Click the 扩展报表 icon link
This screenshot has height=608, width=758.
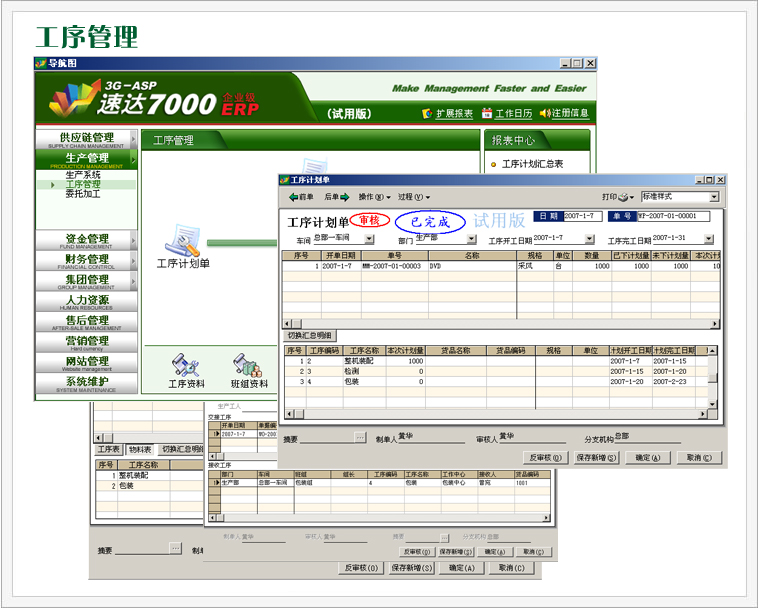coord(427,114)
